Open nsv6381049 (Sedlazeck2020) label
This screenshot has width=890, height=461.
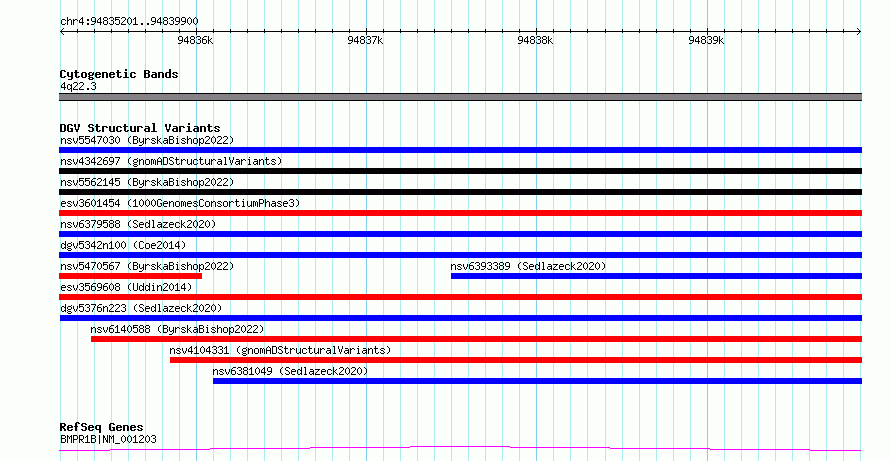(x=290, y=371)
